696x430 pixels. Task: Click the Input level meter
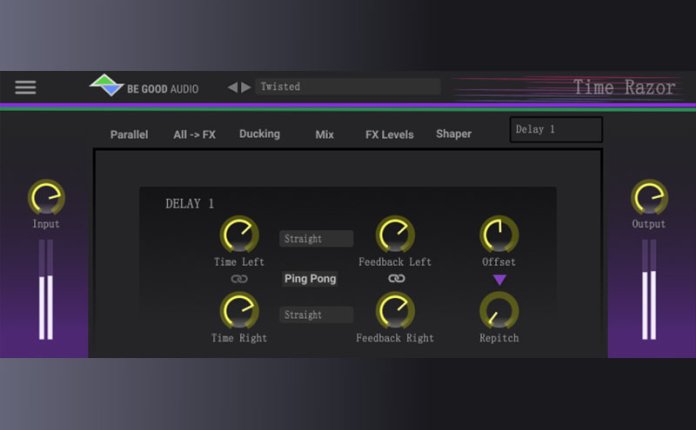click(x=46, y=290)
